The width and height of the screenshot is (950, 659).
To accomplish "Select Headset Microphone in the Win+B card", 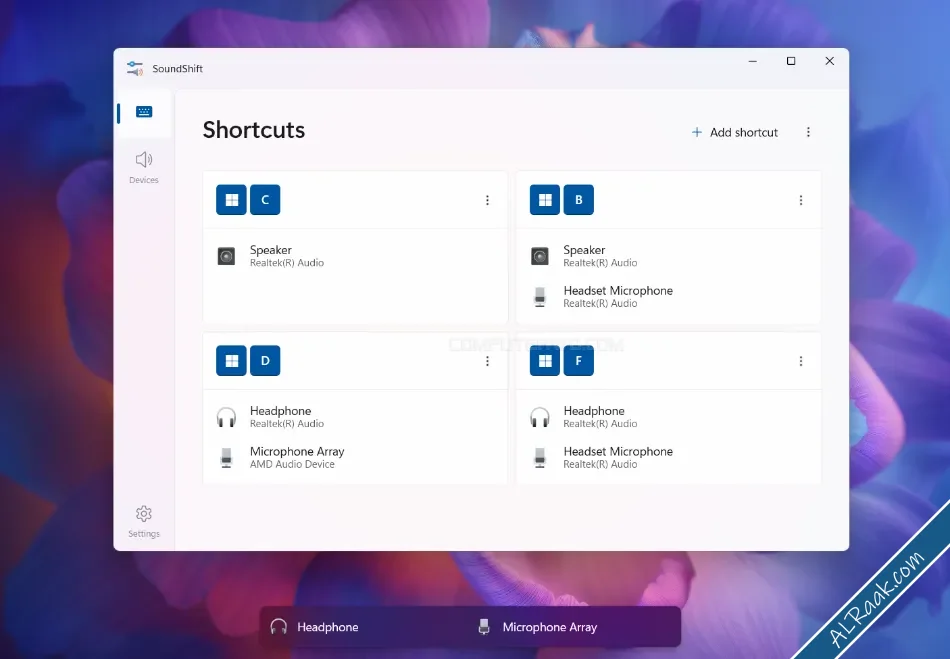I will 618,291.
